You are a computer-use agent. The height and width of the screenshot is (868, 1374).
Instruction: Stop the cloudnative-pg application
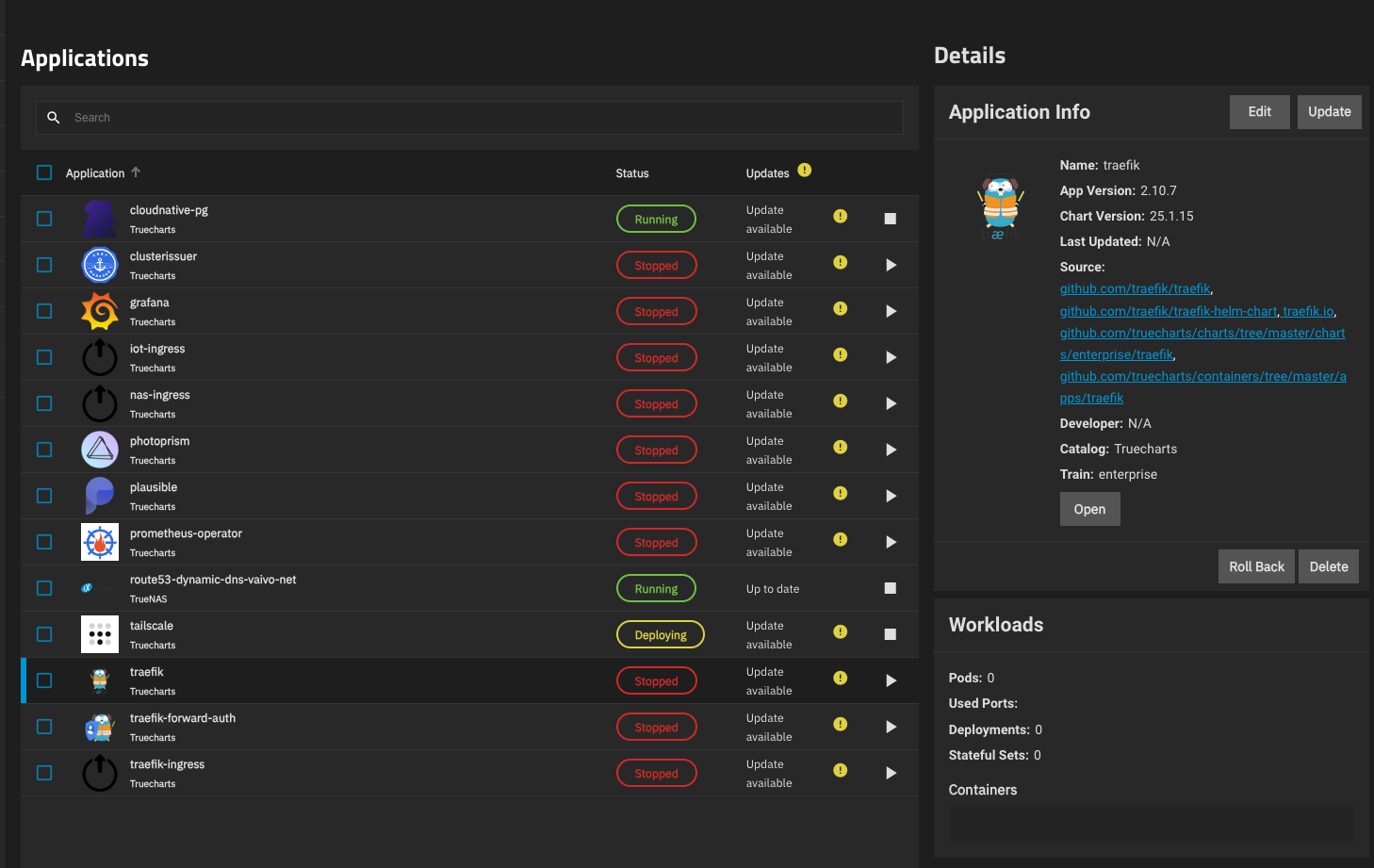click(890, 219)
